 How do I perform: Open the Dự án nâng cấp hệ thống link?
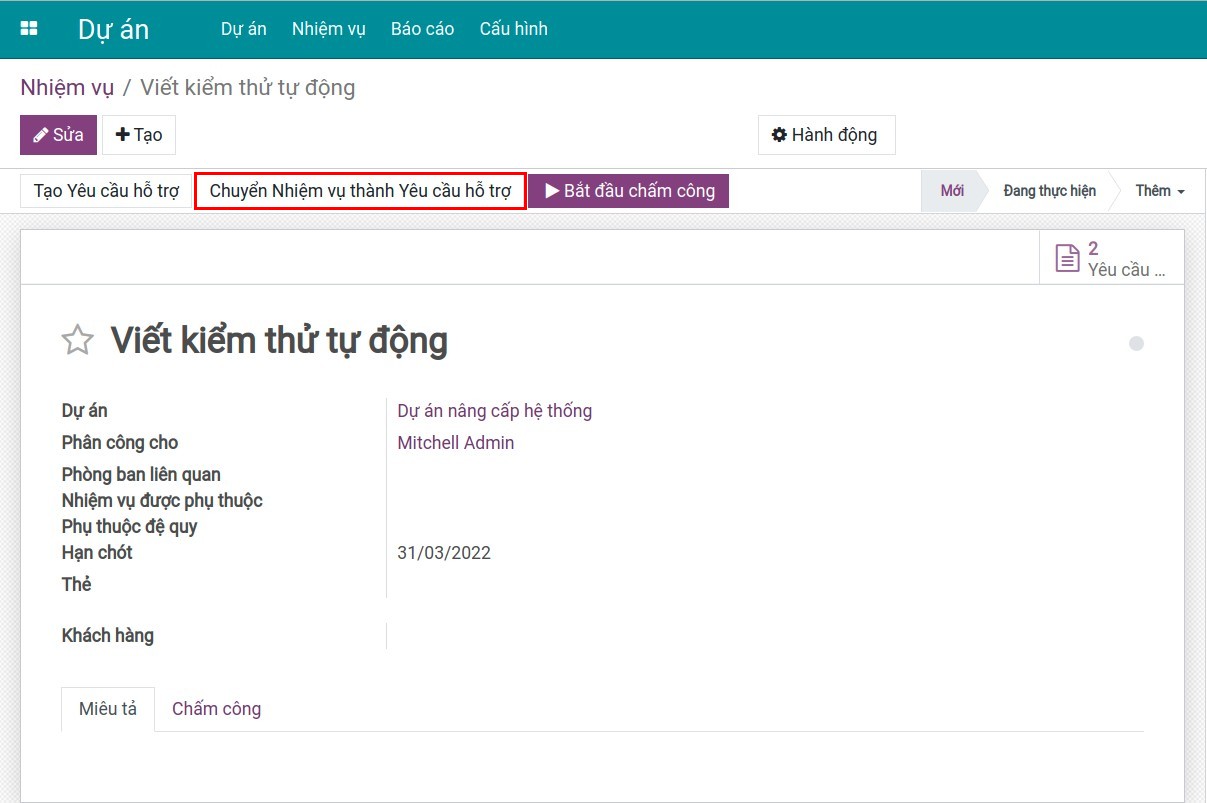[494, 411]
